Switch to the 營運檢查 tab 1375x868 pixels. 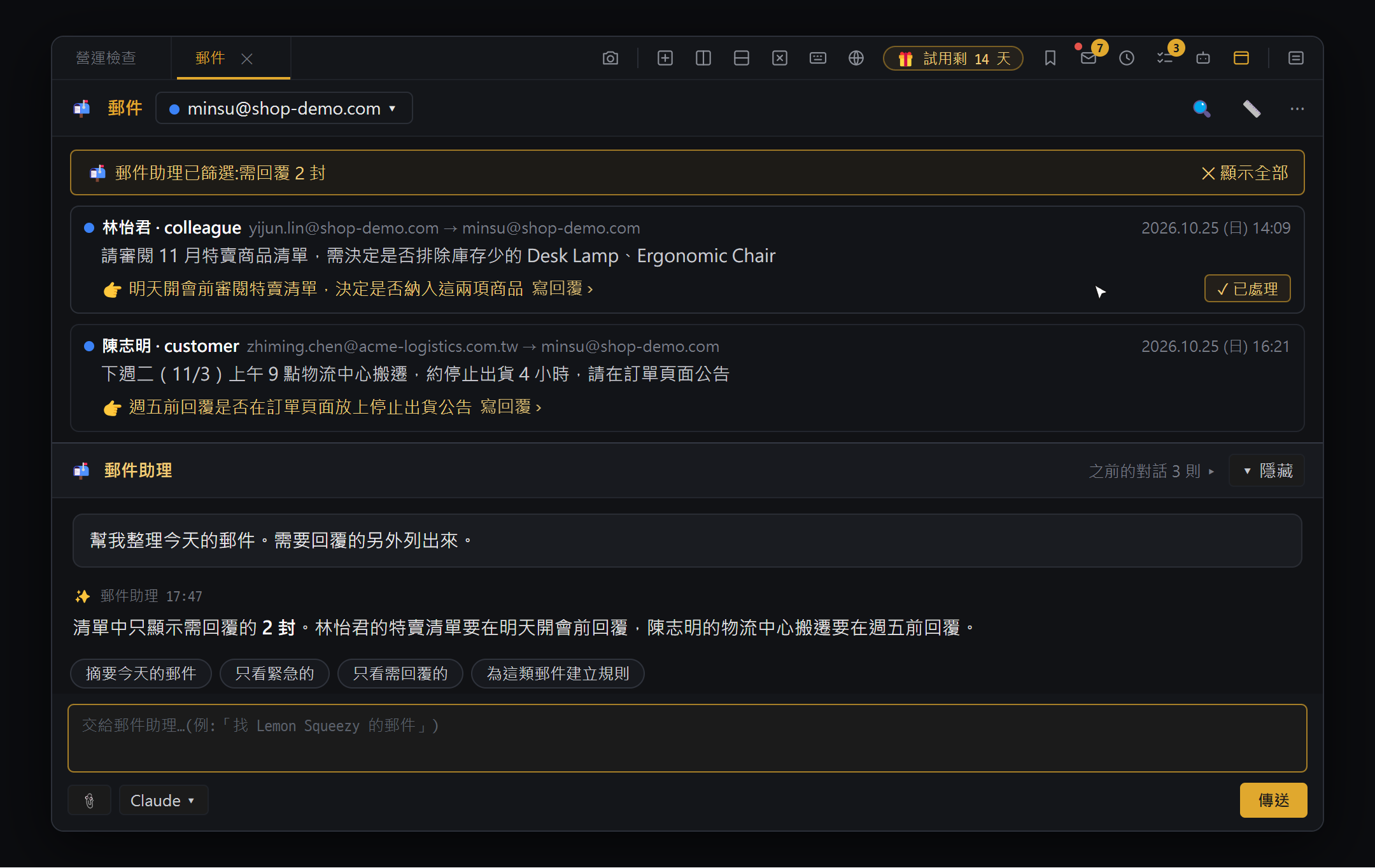pyautogui.click(x=106, y=59)
